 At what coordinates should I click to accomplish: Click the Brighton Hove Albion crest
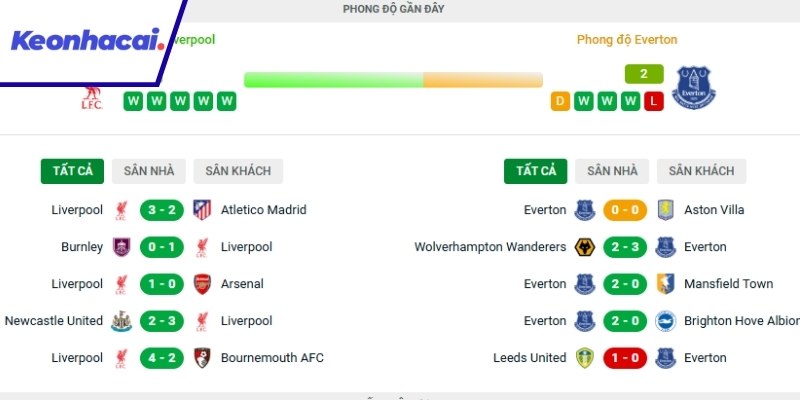point(666,321)
